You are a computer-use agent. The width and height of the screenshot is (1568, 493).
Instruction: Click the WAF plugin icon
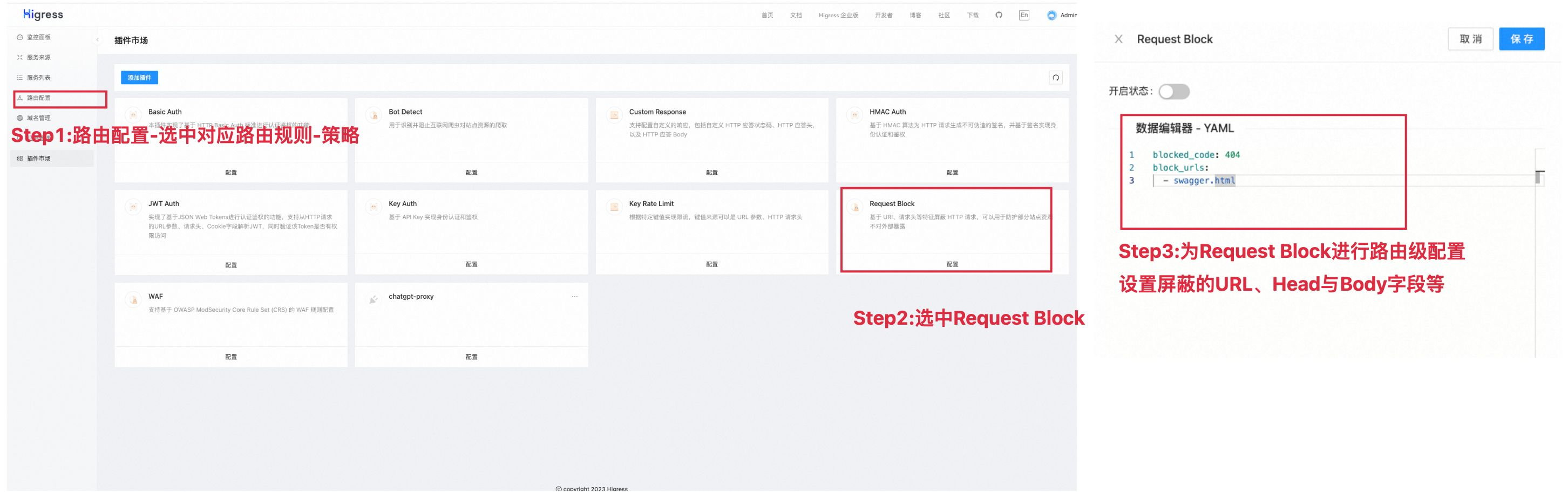133,299
